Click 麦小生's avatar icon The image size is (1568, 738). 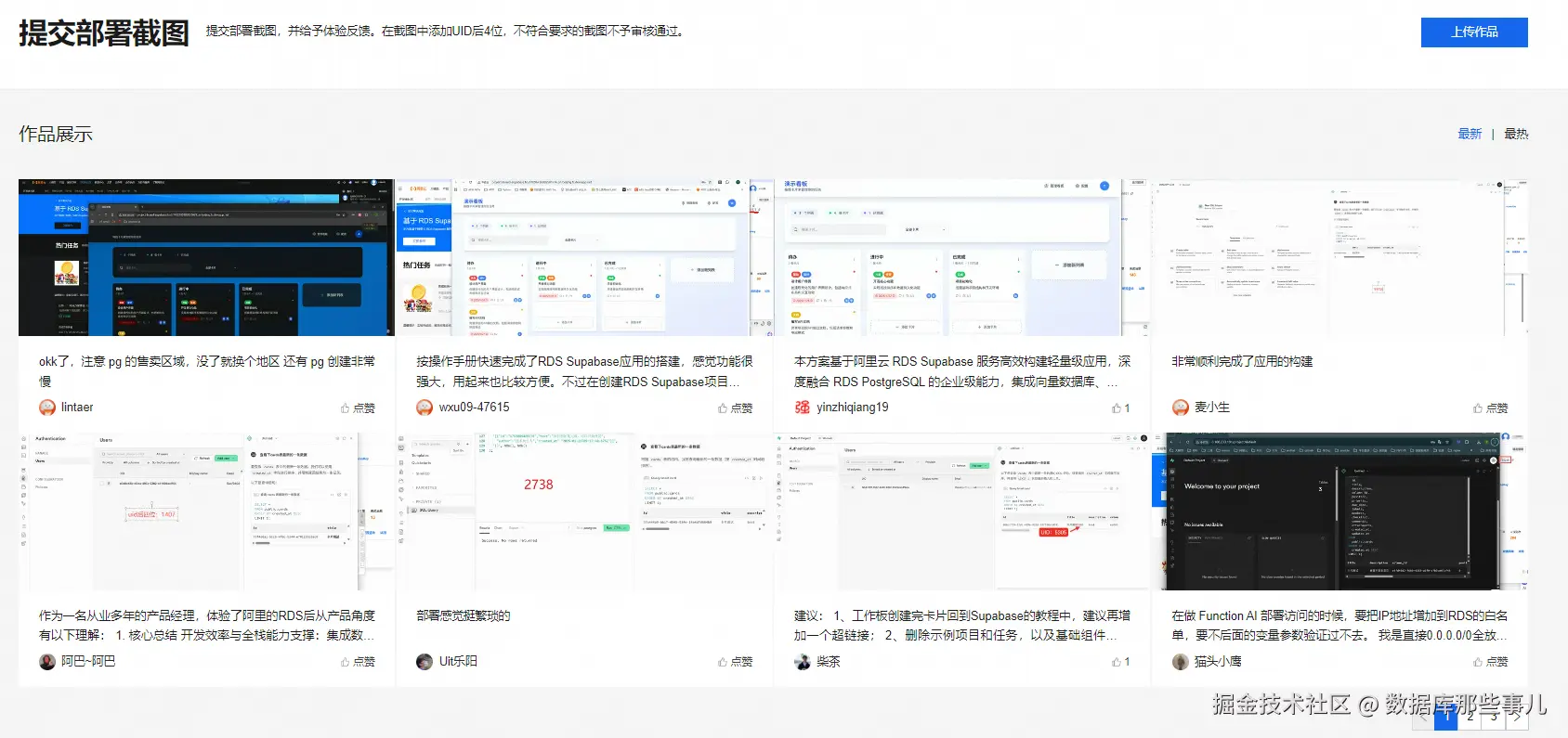(x=1181, y=408)
